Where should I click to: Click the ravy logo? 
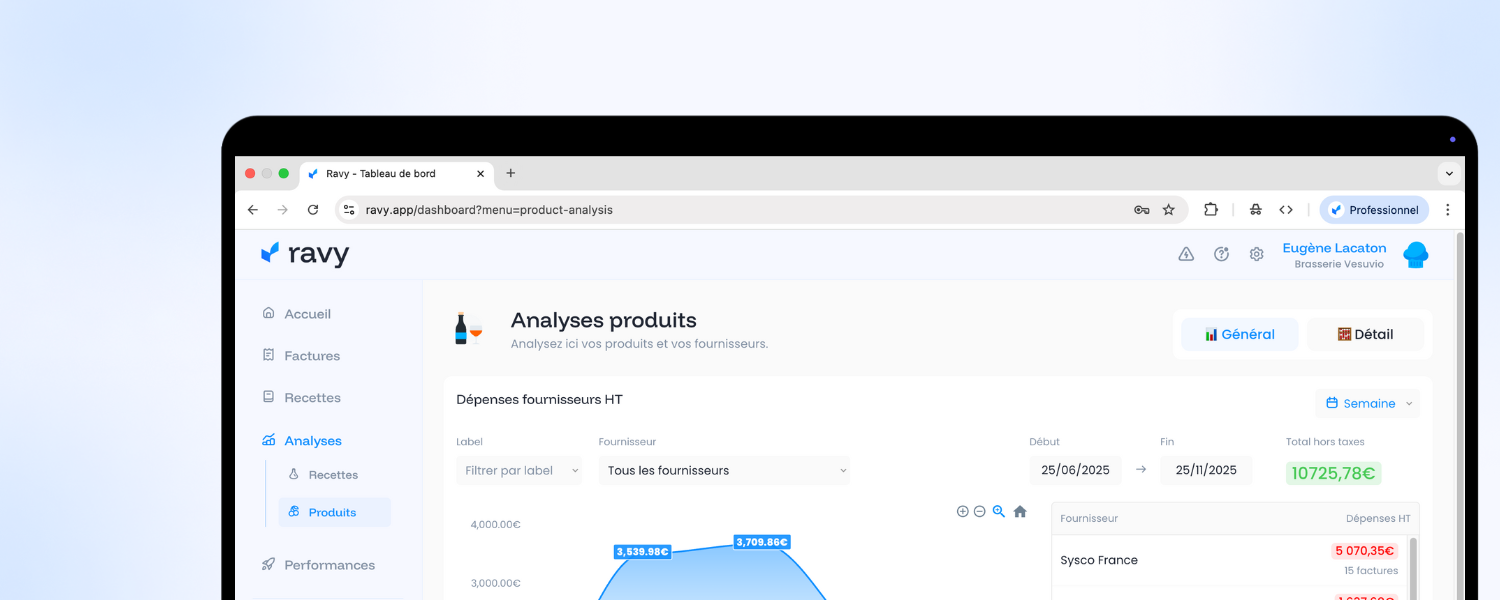(x=305, y=254)
